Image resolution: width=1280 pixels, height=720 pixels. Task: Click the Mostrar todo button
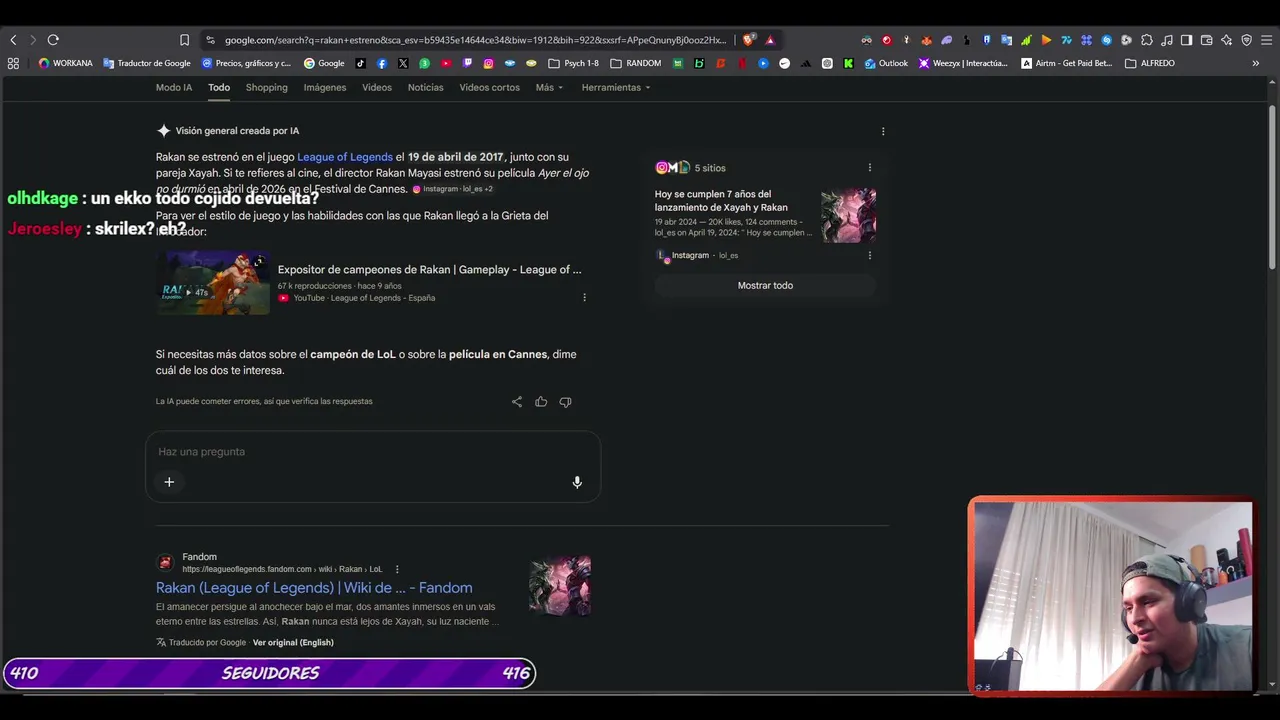(765, 285)
